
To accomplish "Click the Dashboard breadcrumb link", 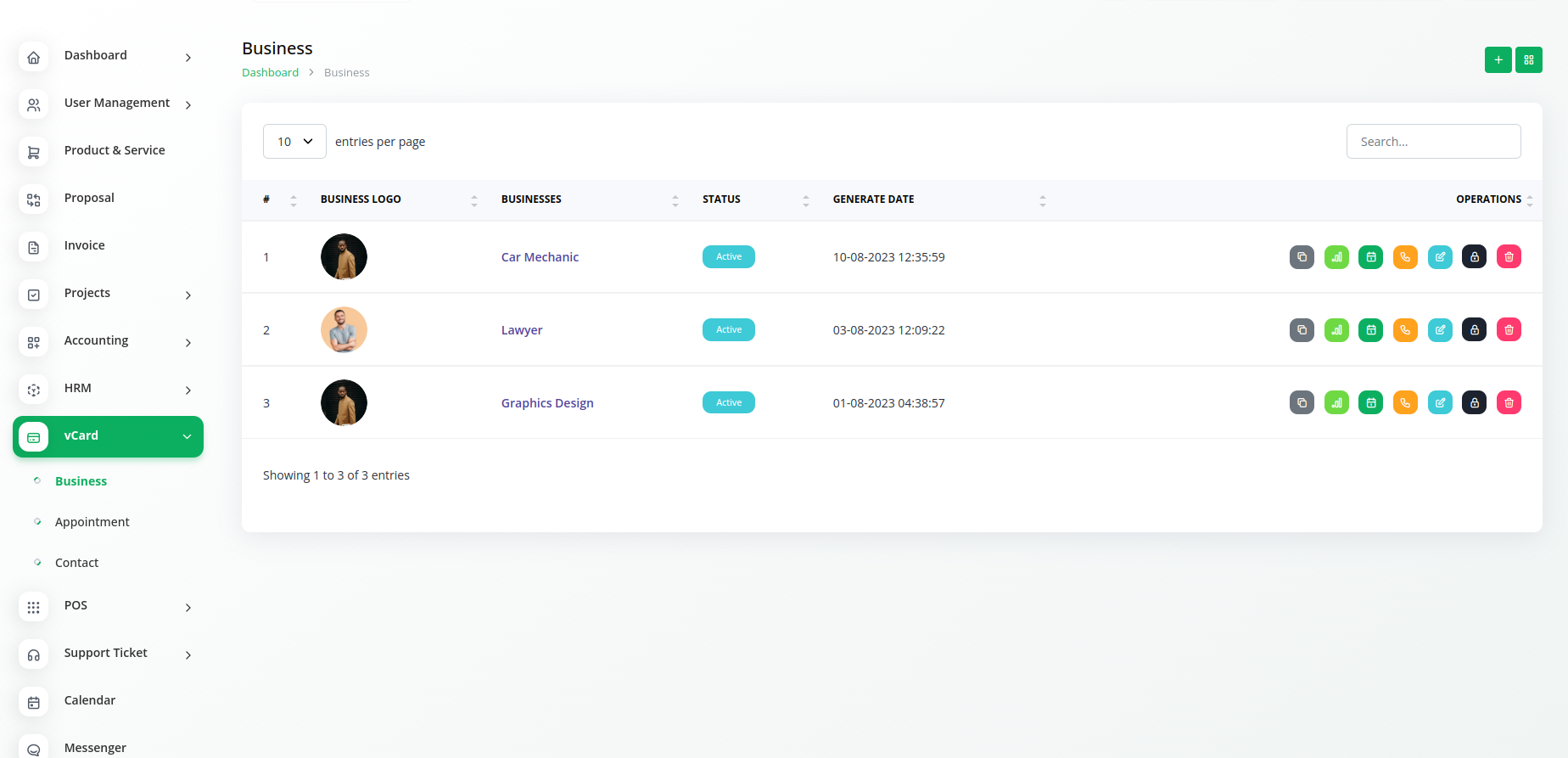I will click(x=270, y=73).
